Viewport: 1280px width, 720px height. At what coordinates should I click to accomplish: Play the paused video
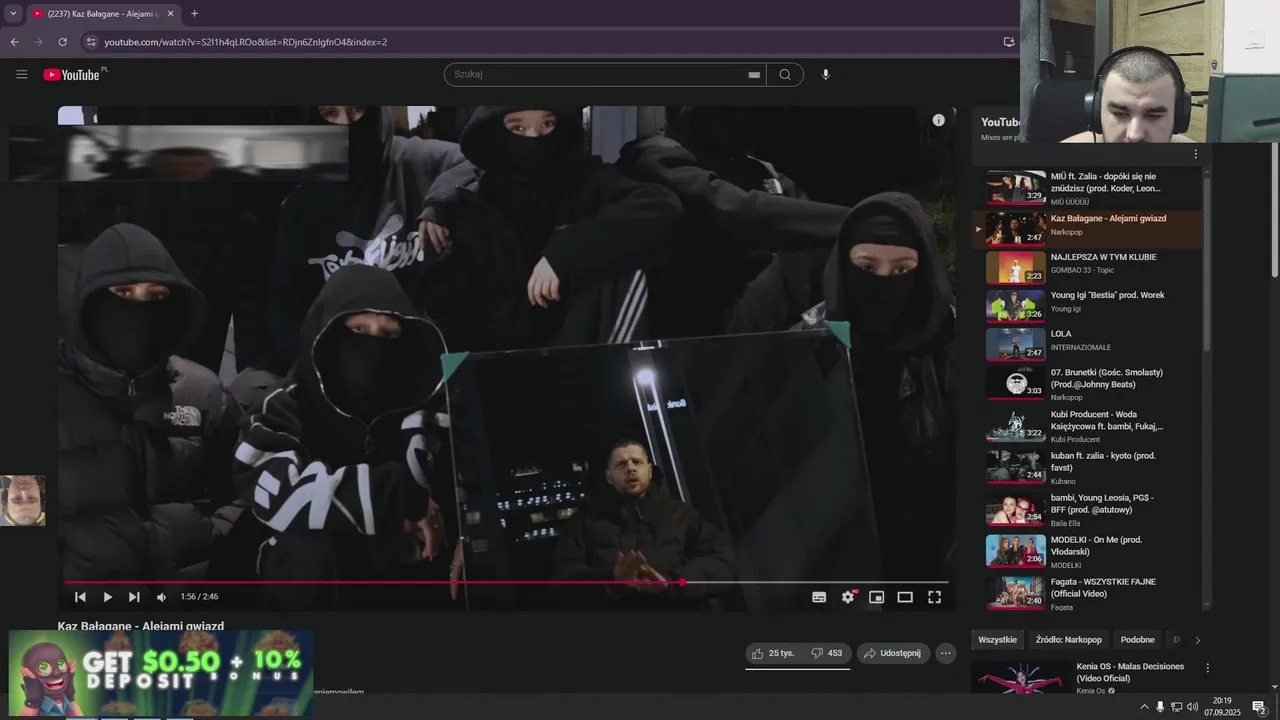(x=107, y=597)
